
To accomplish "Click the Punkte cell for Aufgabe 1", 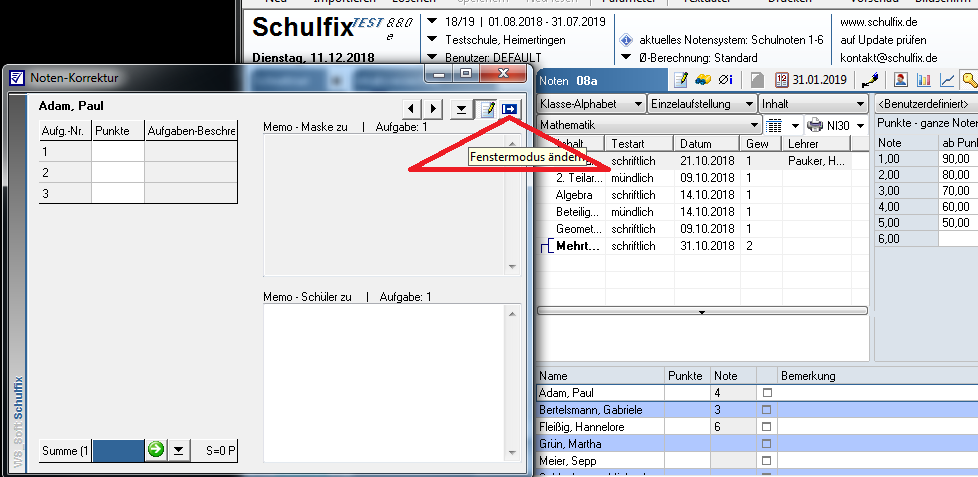I will point(118,152).
